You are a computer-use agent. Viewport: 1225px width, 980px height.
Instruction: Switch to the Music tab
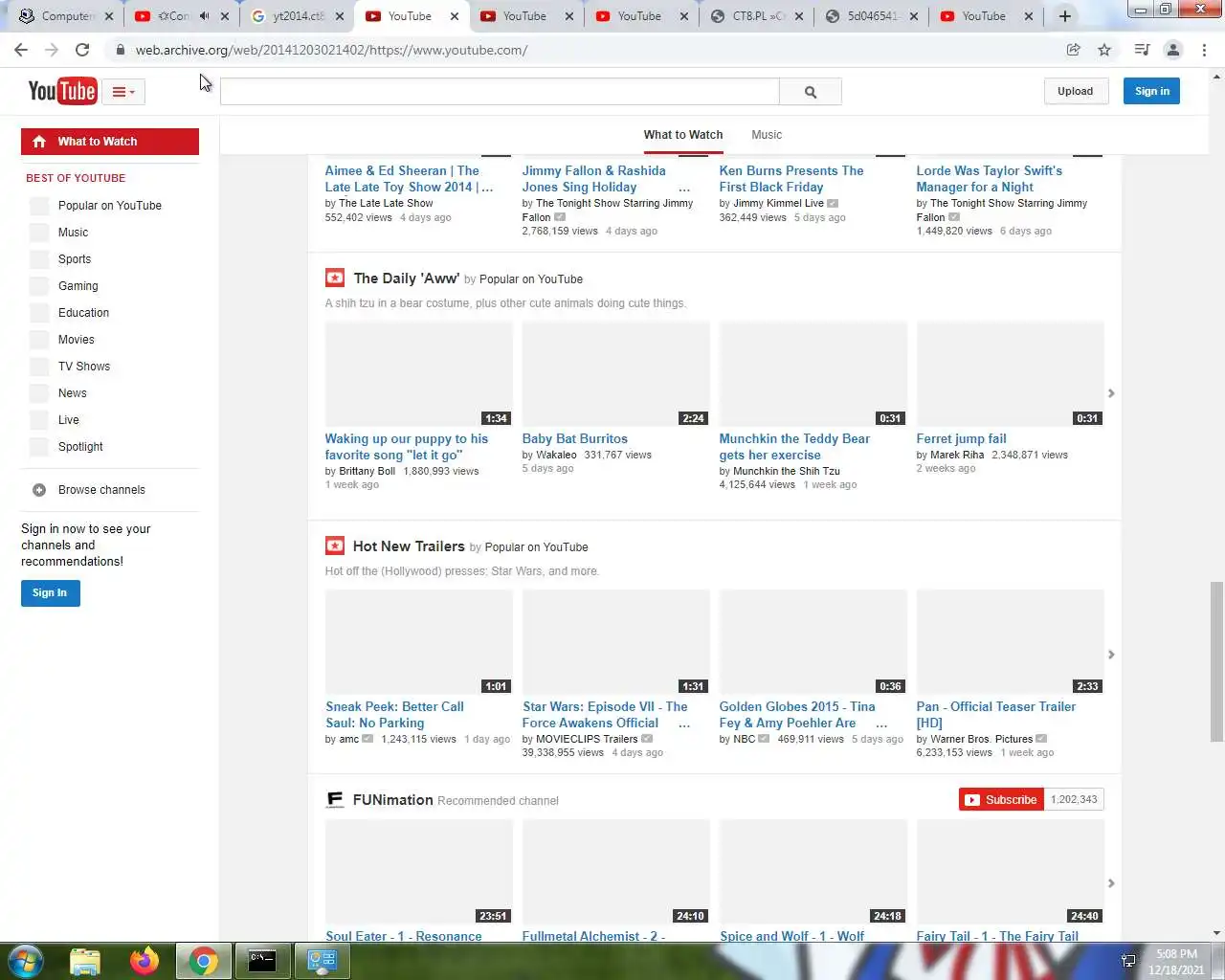click(x=767, y=135)
